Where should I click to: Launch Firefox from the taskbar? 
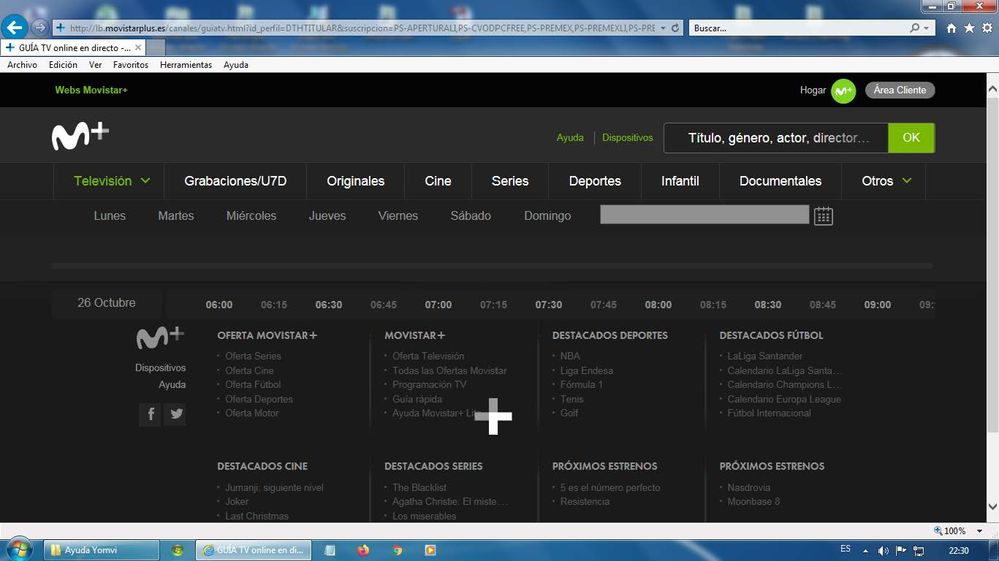362,550
